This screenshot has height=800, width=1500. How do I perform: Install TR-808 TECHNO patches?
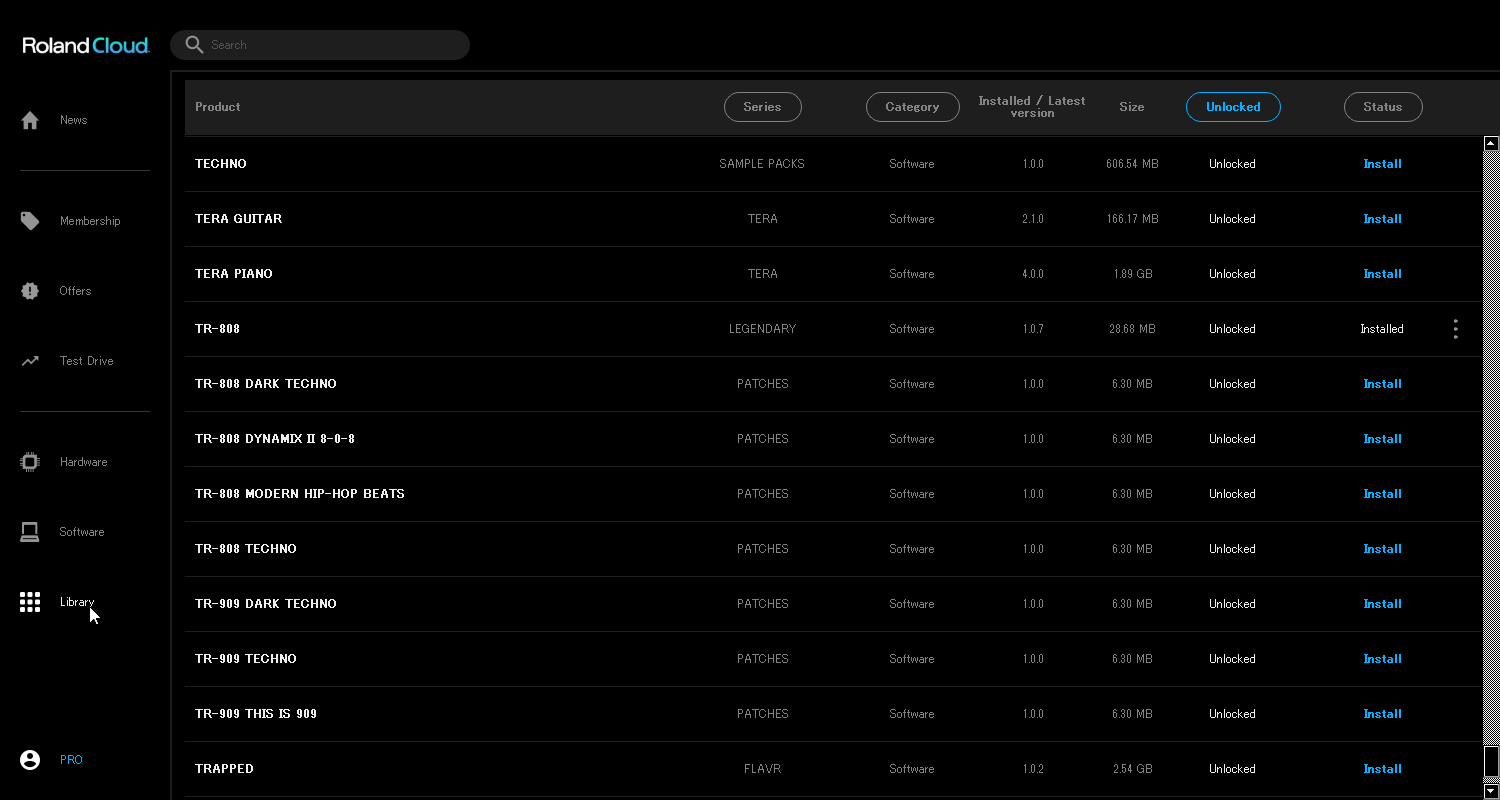click(x=1383, y=549)
